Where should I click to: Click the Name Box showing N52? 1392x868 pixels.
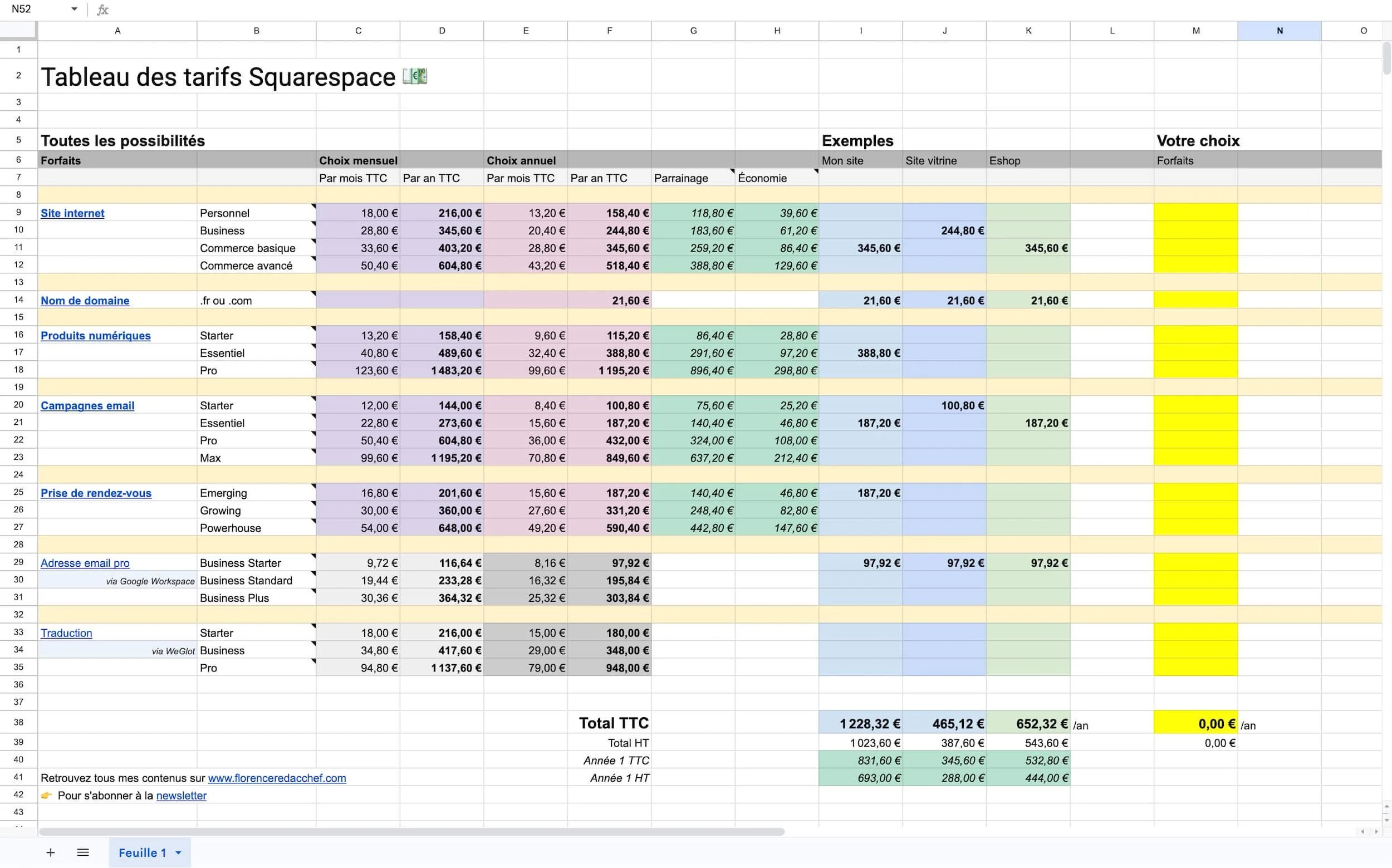(35, 9)
